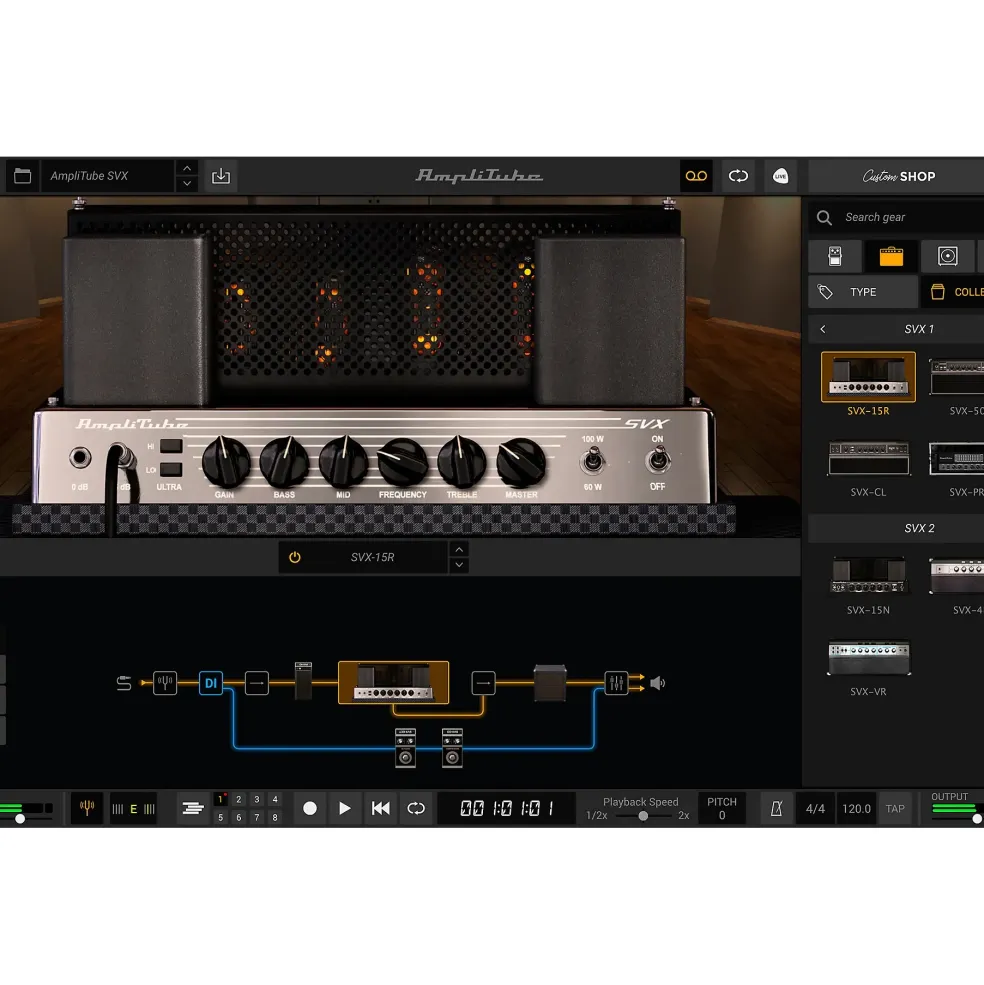Select the stomp pedal gear category
Image resolution: width=984 pixels, height=985 pixels.
coord(835,256)
